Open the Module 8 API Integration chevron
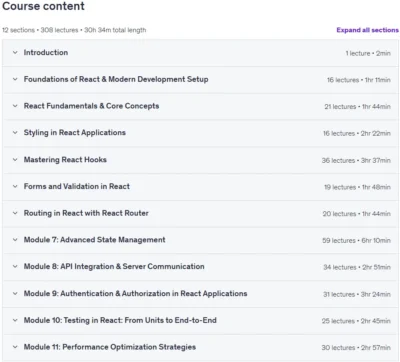Screen dimensions: 400x362 15,266
